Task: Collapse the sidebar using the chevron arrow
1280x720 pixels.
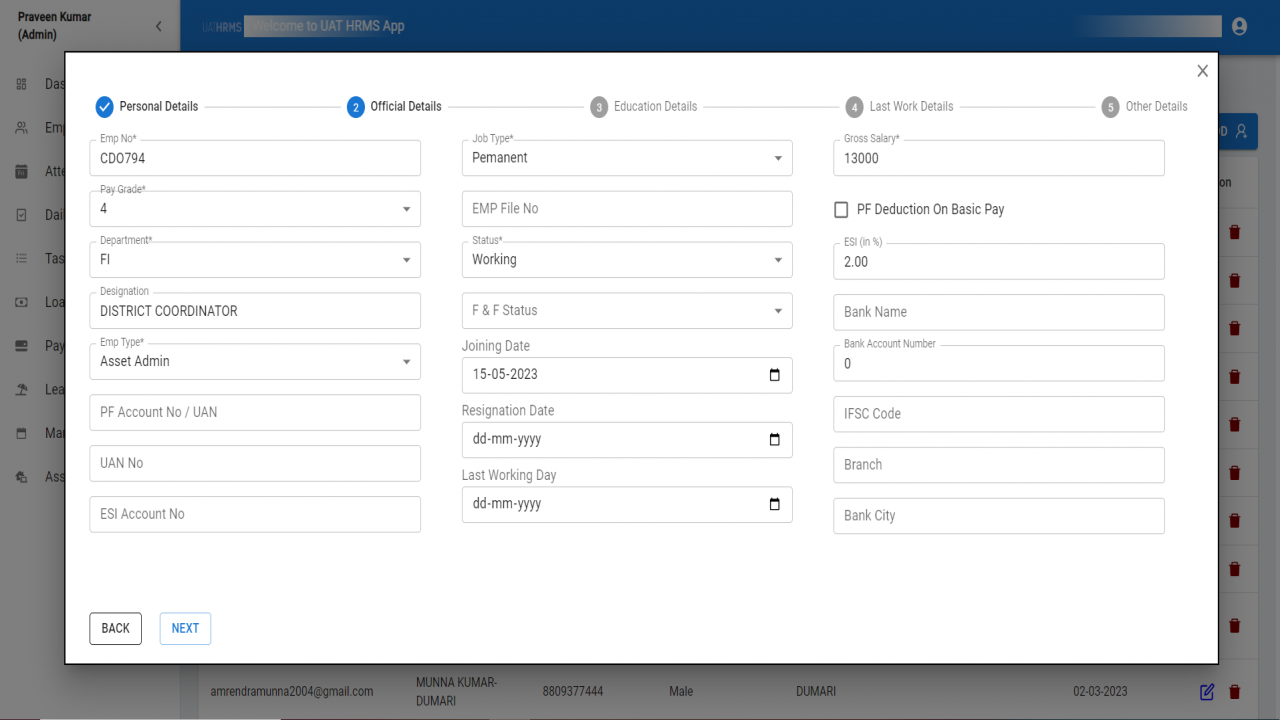Action: (158, 27)
